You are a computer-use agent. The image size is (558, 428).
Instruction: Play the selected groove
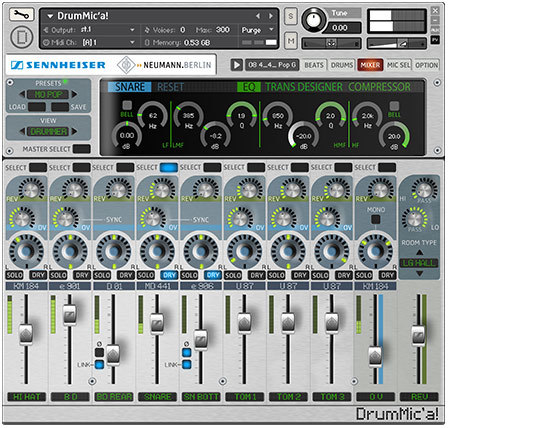(x=236, y=65)
